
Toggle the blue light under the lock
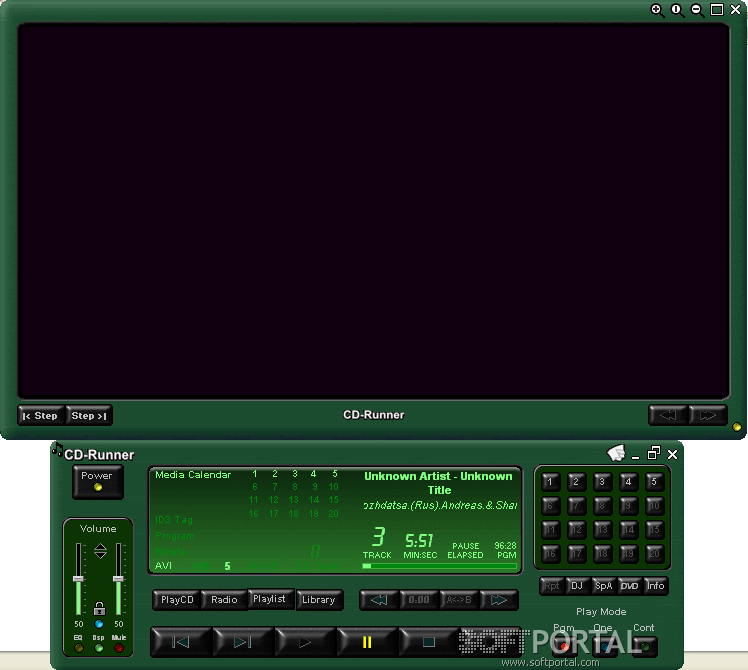point(99,624)
